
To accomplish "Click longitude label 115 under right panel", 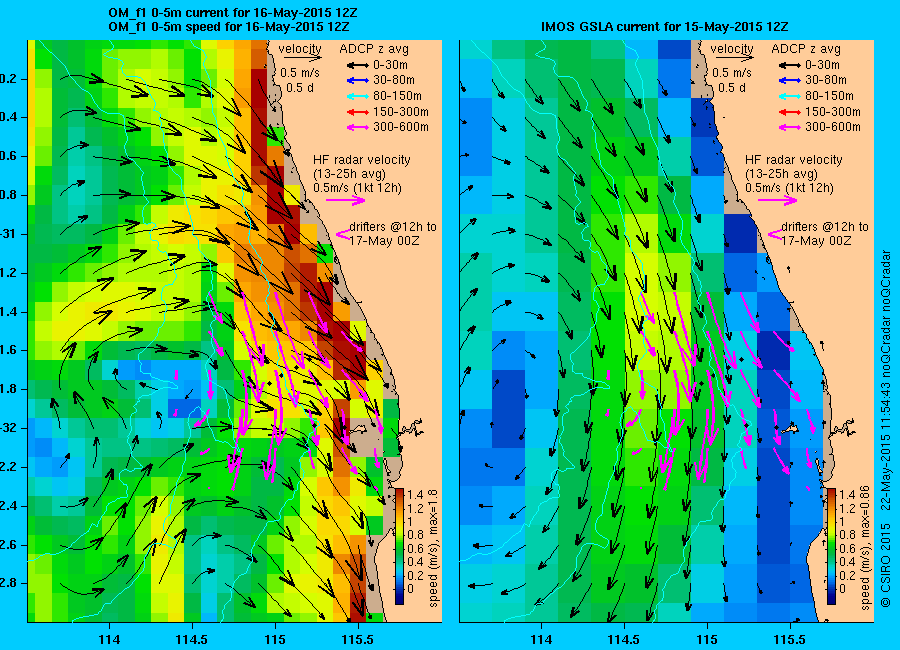I will tap(708, 640).
